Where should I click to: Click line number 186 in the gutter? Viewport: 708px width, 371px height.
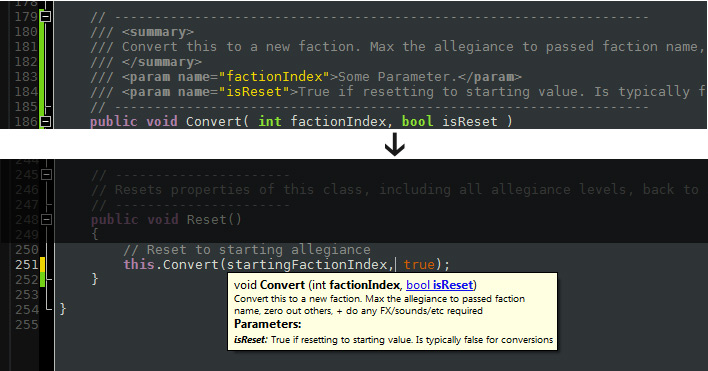27,121
